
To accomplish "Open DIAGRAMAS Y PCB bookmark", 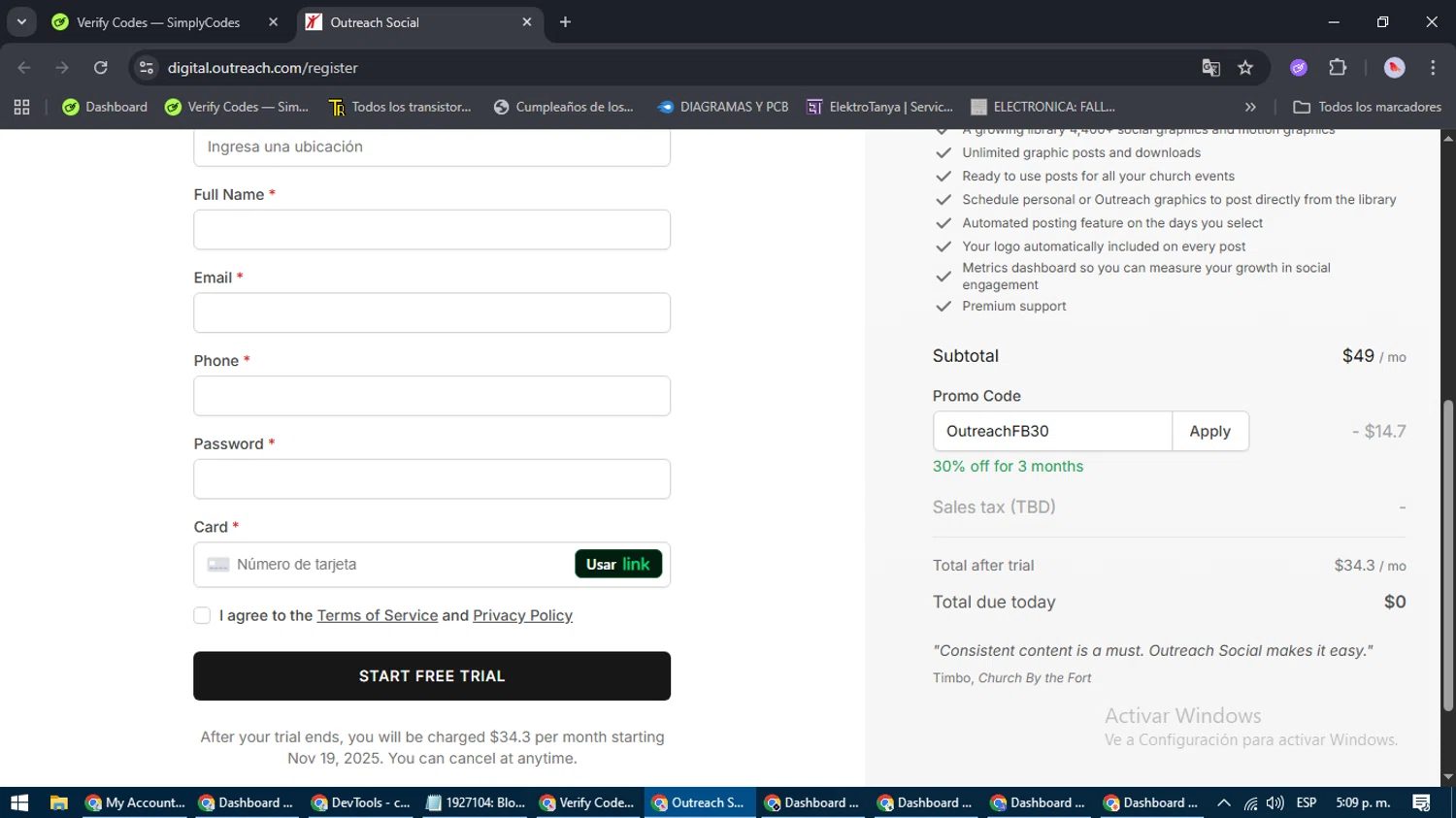I will 723,107.
